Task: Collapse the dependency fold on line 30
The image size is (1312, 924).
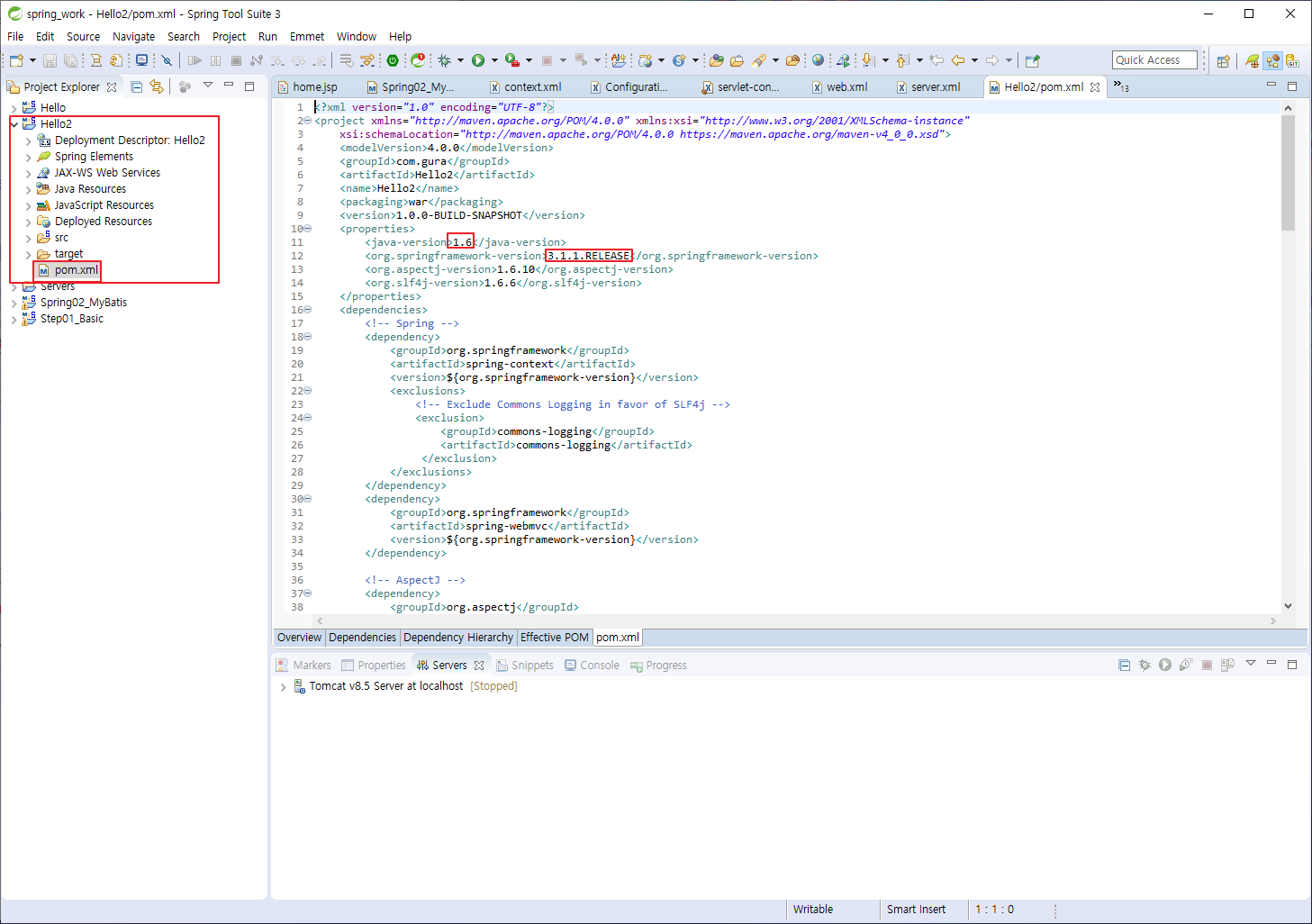Action: [x=307, y=499]
